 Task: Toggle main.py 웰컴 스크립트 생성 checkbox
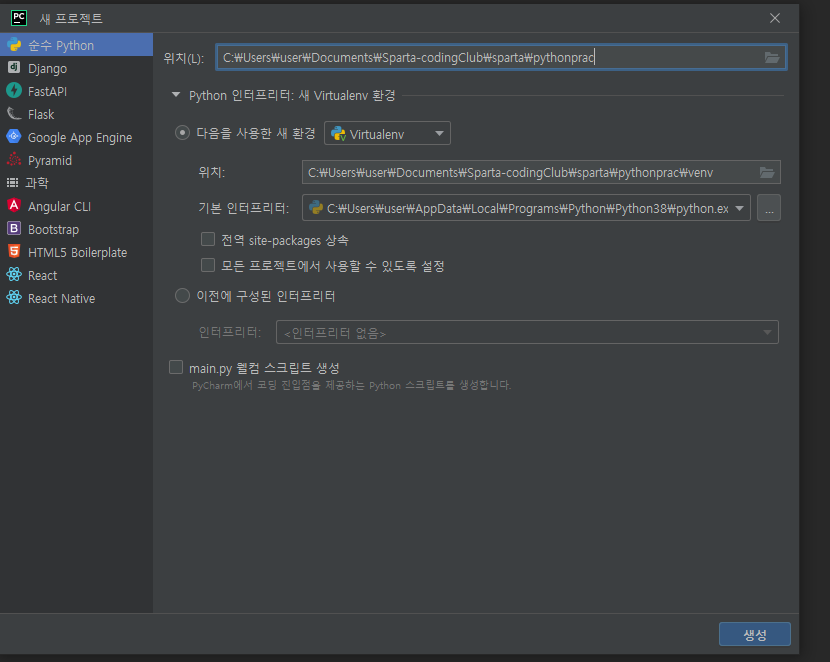click(176, 367)
